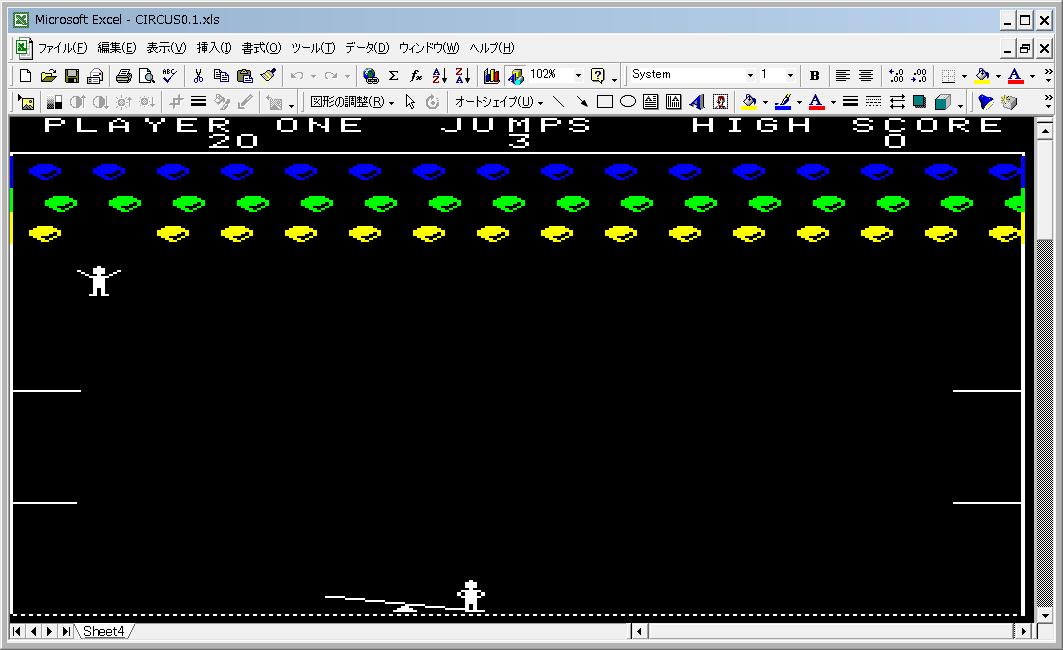Open the Help (ヘルプ) menu

[x=492, y=47]
